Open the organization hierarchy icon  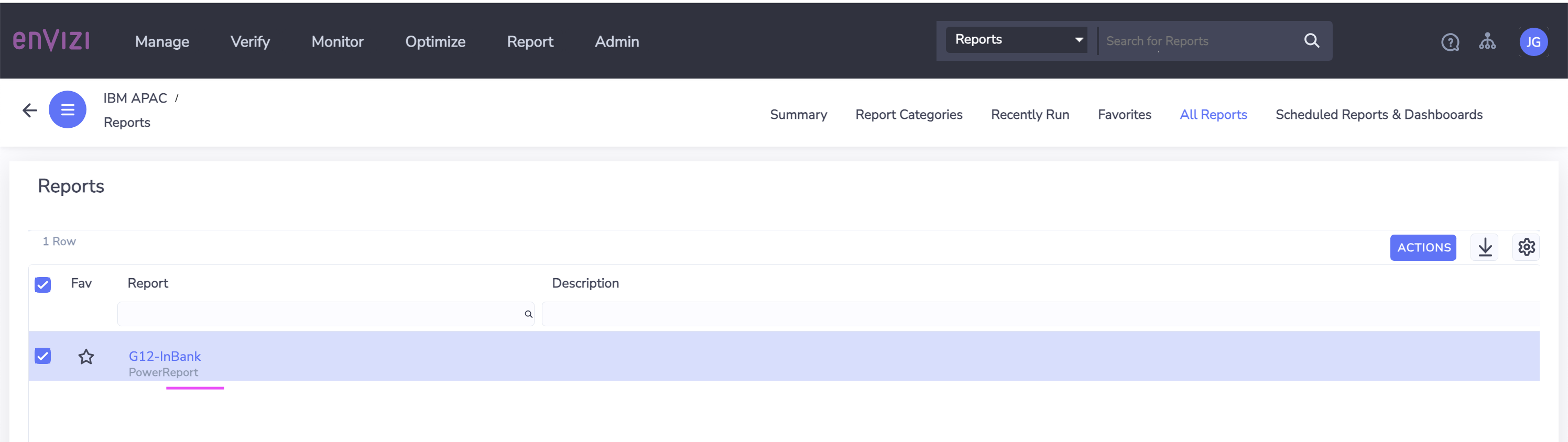(x=1487, y=41)
